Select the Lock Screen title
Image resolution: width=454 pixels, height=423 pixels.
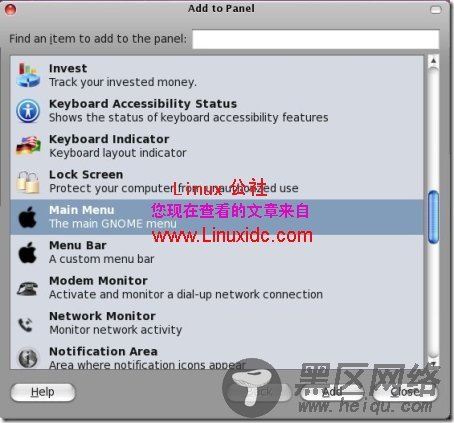(x=86, y=174)
